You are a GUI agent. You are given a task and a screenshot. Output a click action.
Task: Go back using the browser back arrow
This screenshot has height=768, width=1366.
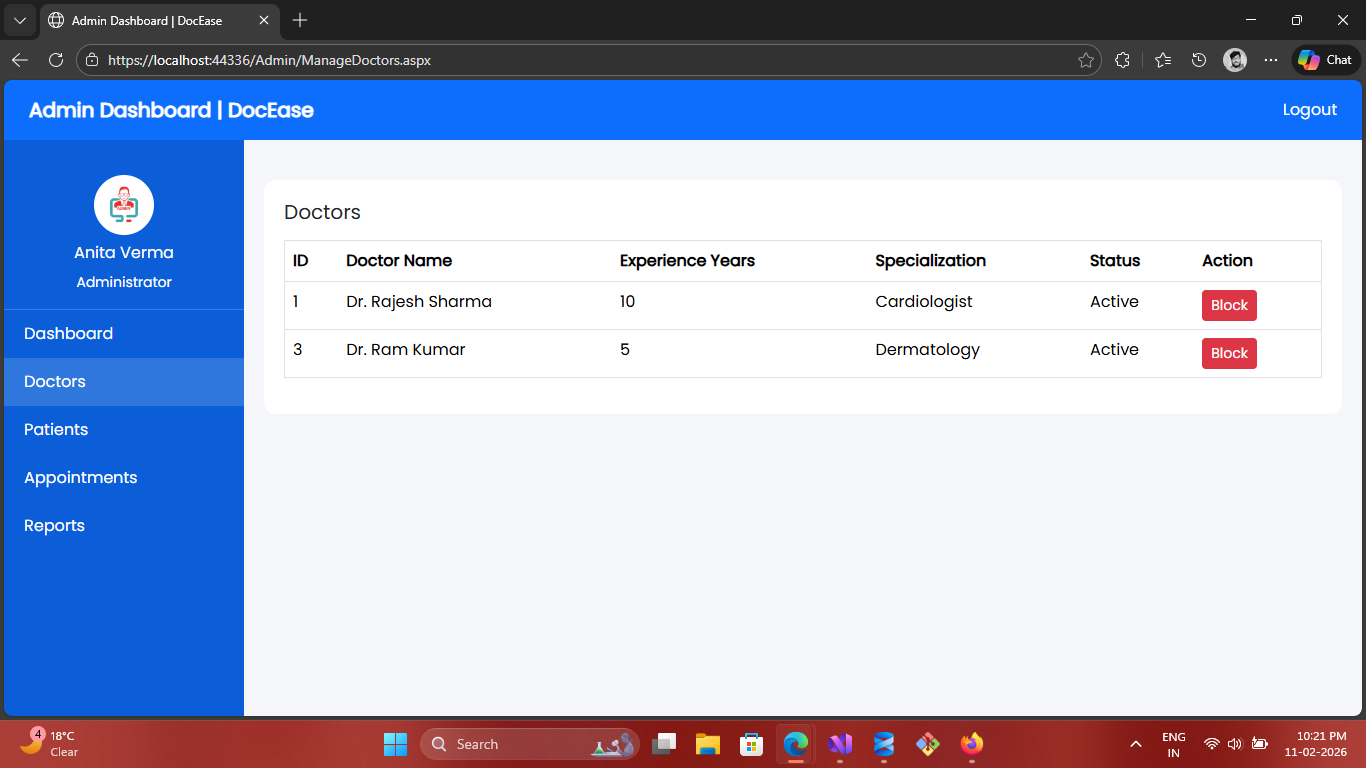20,60
